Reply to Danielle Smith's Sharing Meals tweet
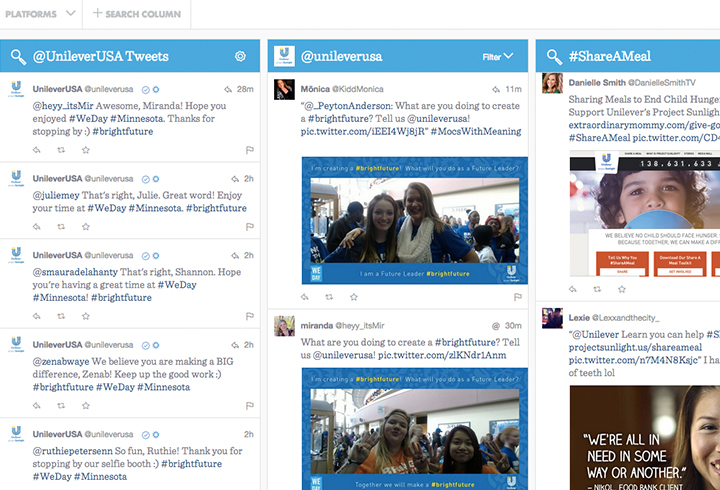 click(573, 289)
